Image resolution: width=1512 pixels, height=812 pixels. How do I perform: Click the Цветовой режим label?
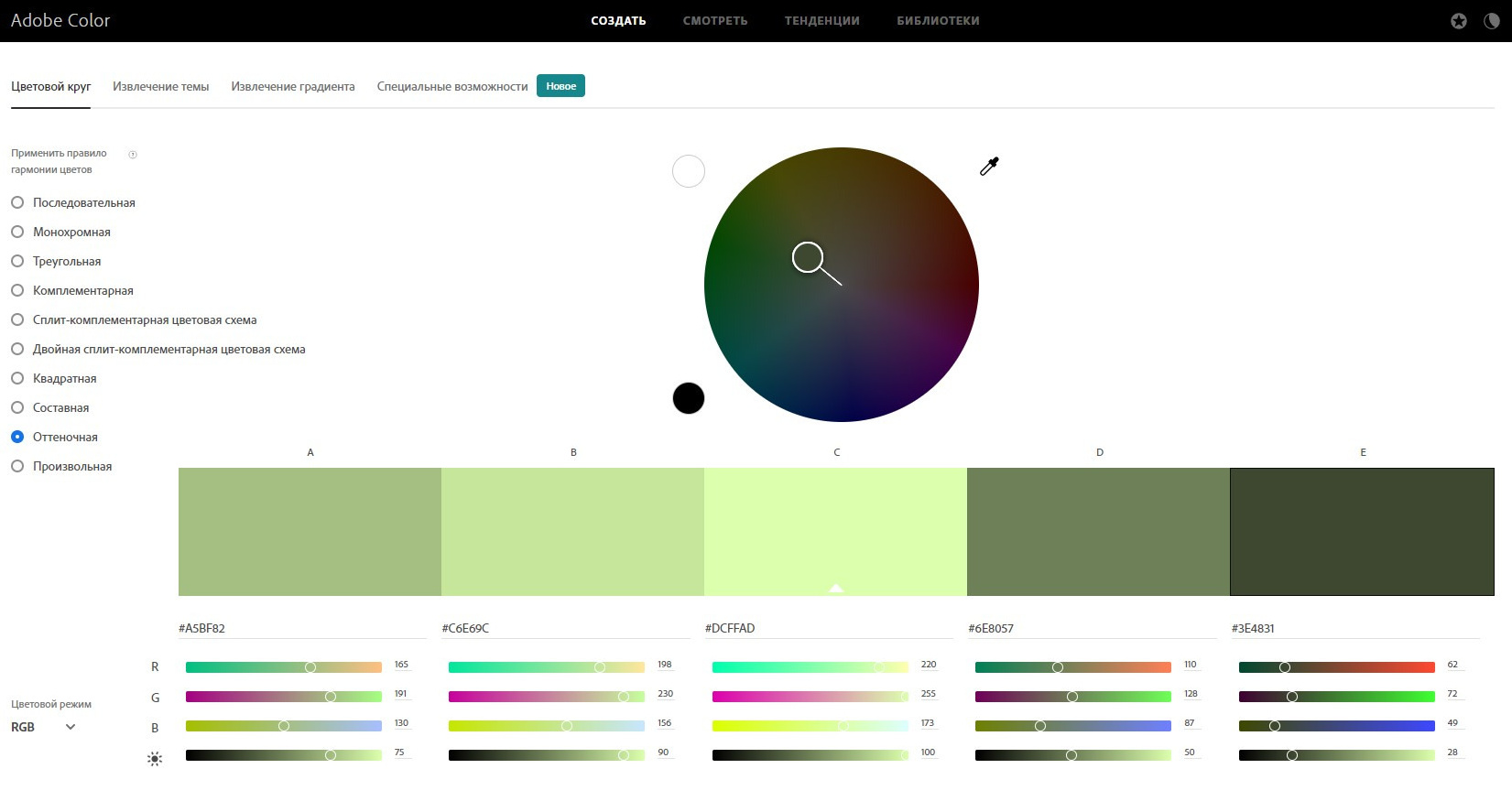point(51,704)
